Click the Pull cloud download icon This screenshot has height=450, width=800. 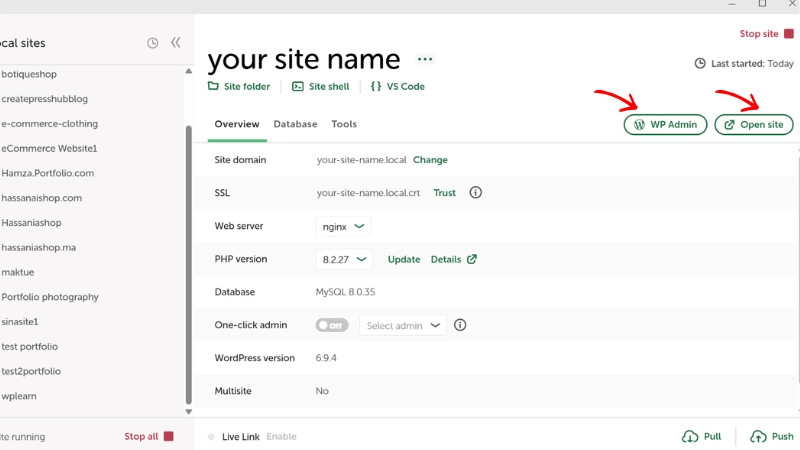point(690,437)
